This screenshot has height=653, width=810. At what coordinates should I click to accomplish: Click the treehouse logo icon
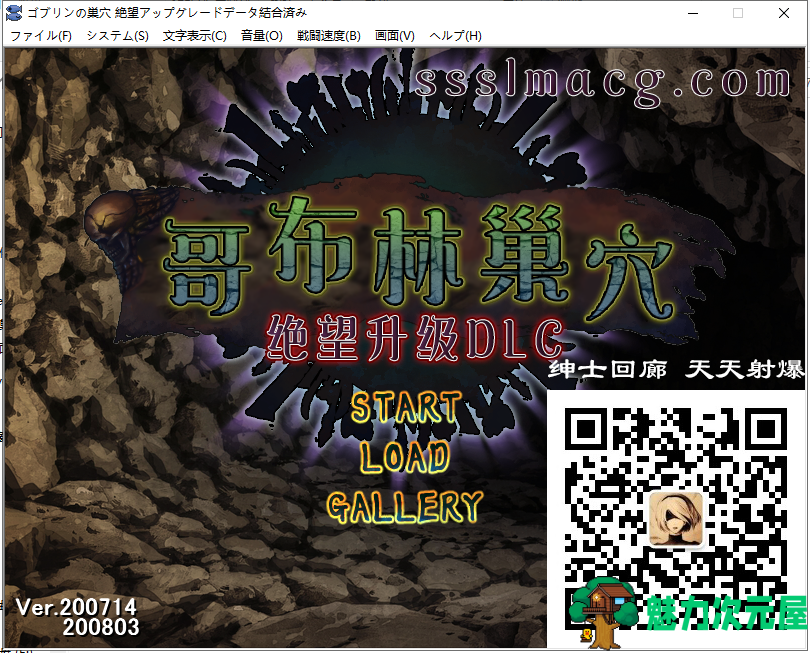point(603,614)
